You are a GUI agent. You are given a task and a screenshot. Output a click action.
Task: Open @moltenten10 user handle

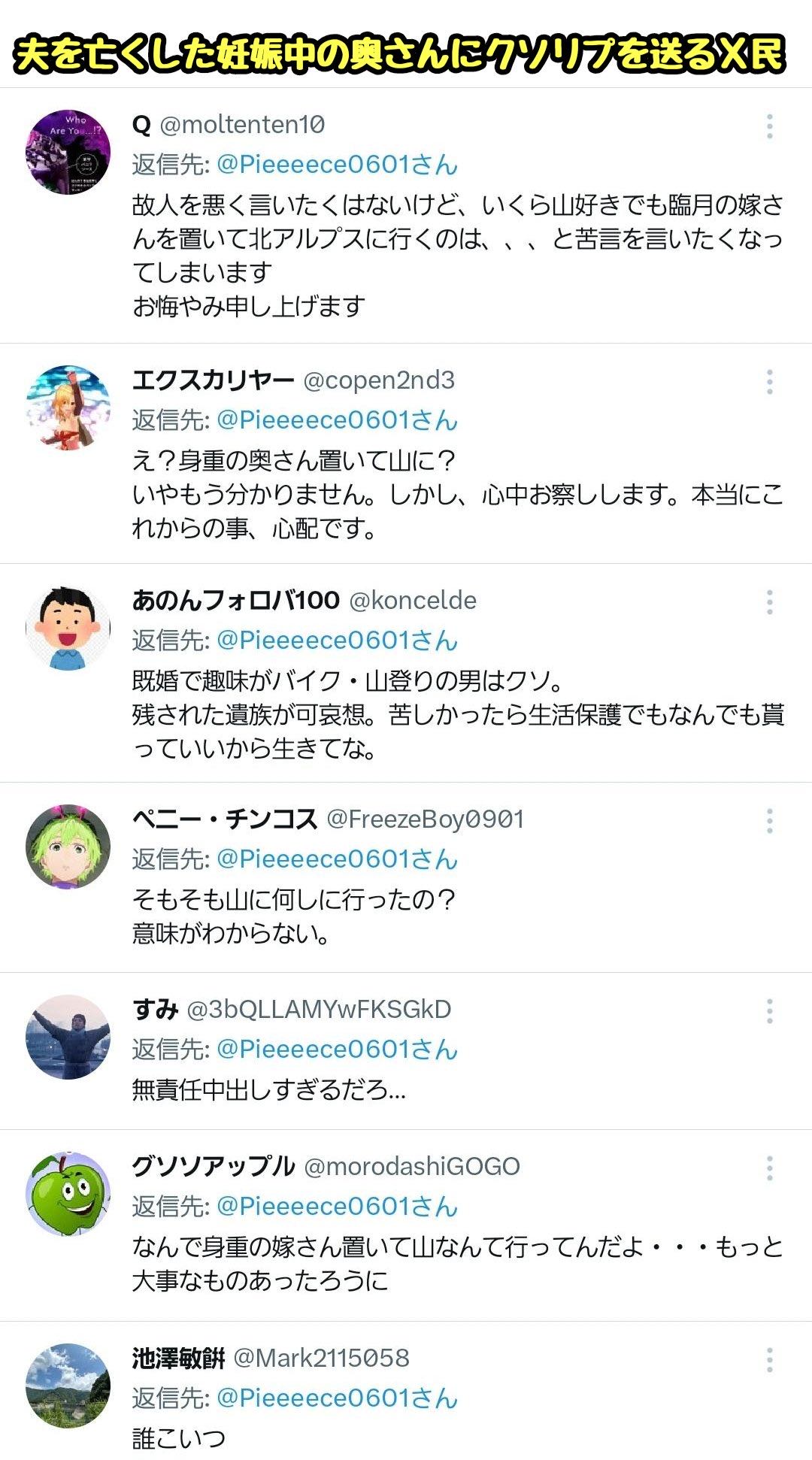242,125
